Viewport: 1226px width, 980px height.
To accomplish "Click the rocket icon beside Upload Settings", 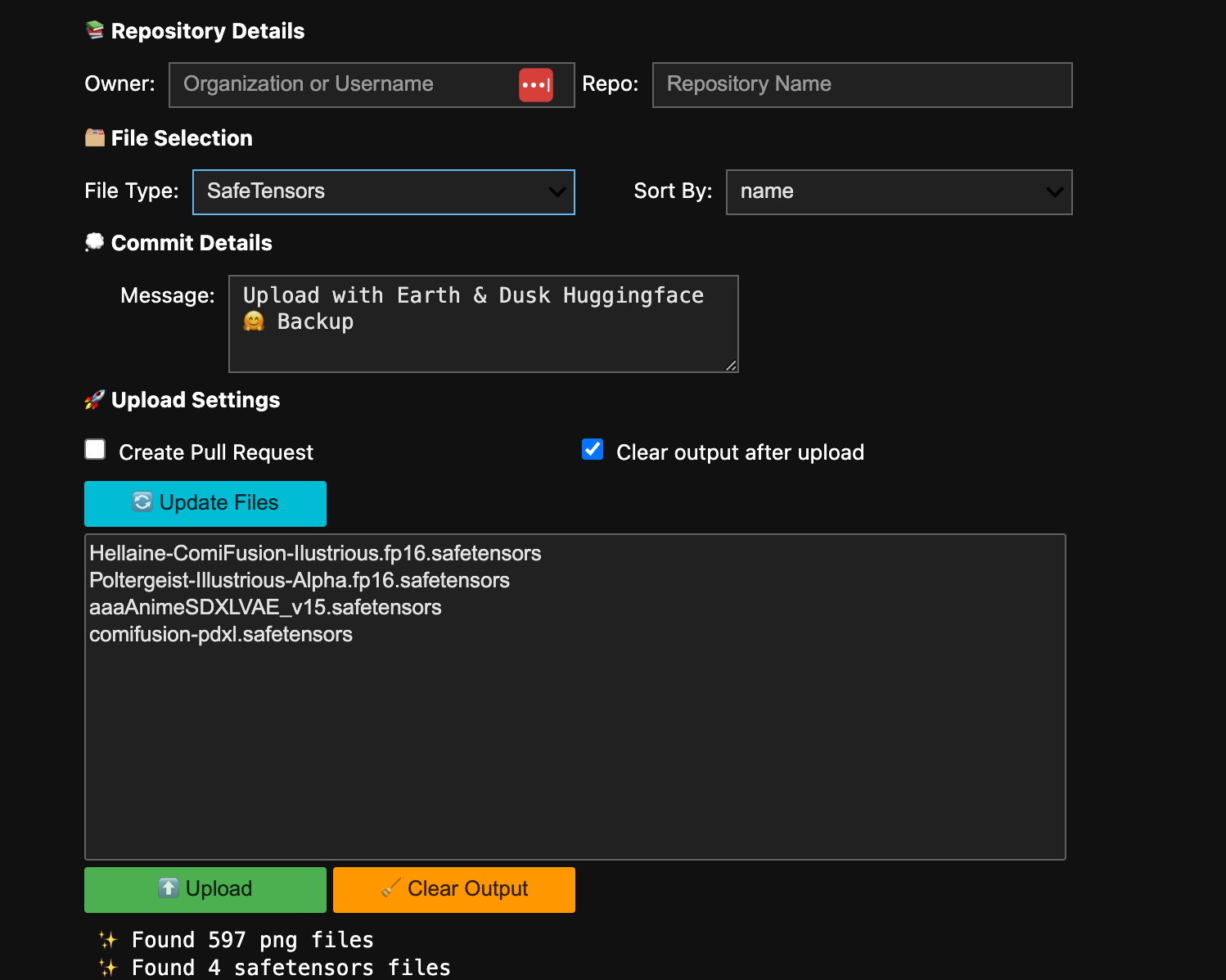I will coord(95,400).
